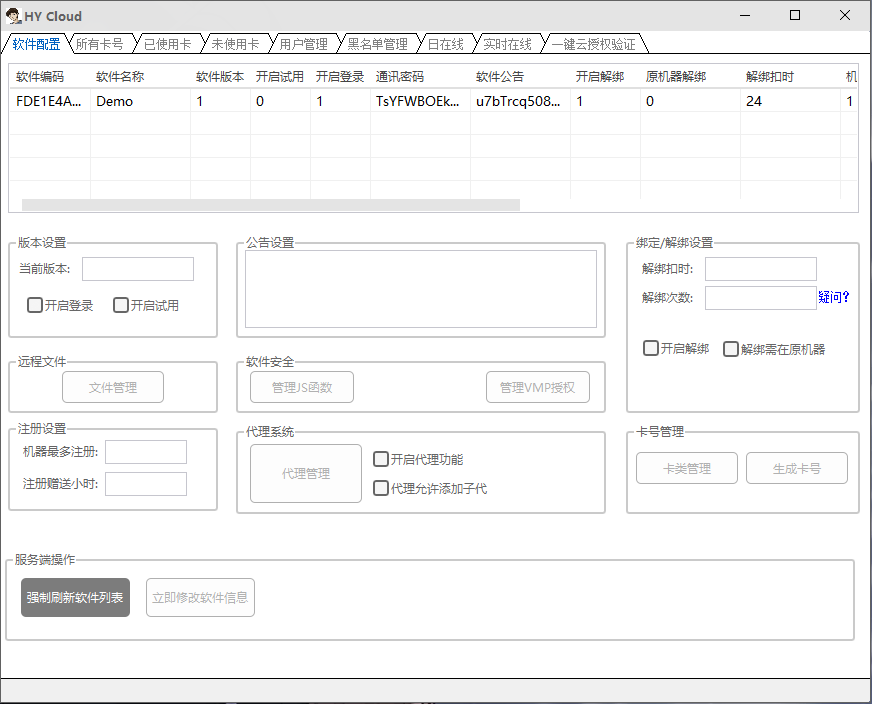Click the 强制刷新软件列表 button
The width and height of the screenshot is (872, 704).
pos(76,598)
